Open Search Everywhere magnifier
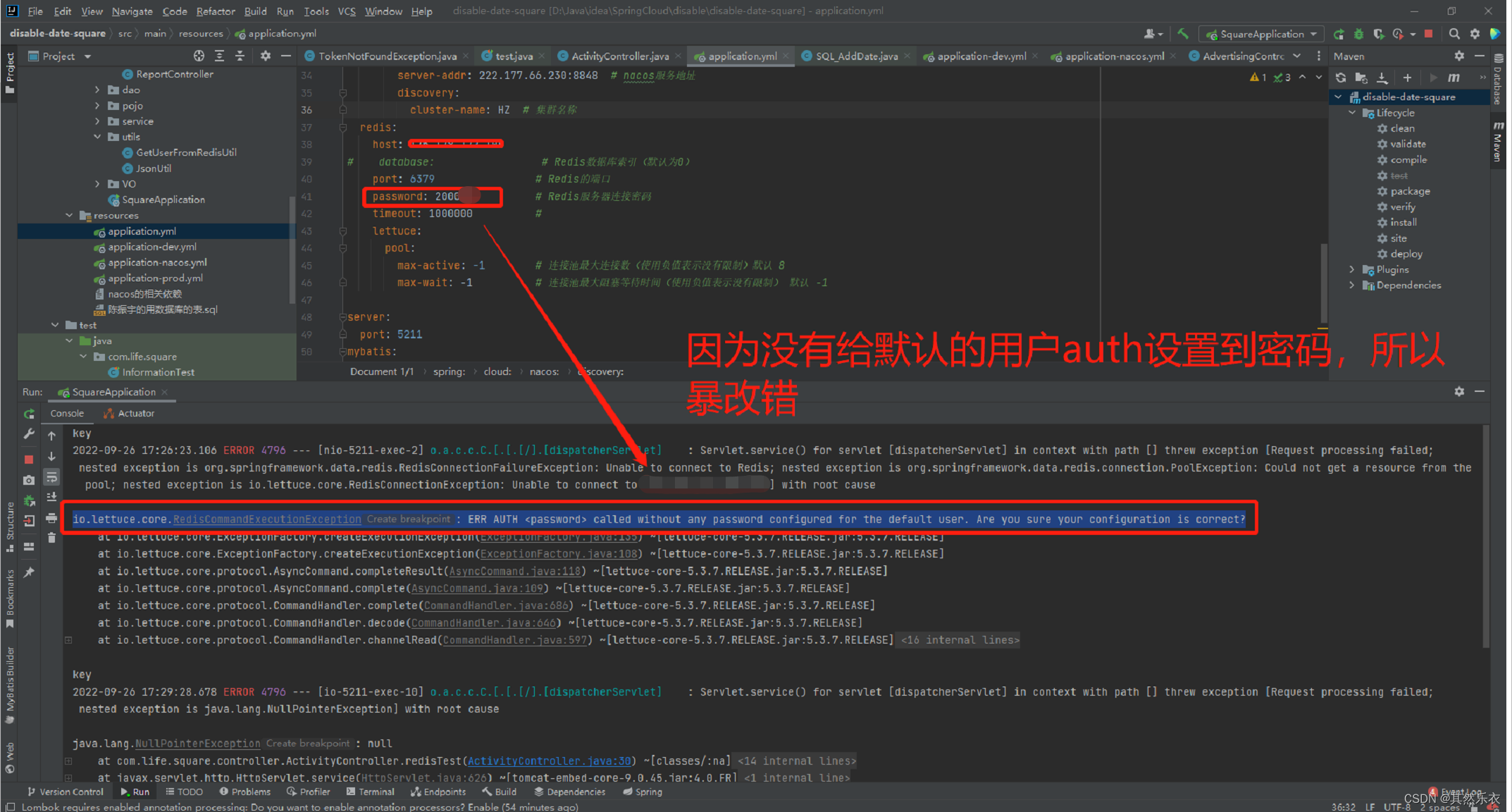 pyautogui.click(x=1454, y=33)
